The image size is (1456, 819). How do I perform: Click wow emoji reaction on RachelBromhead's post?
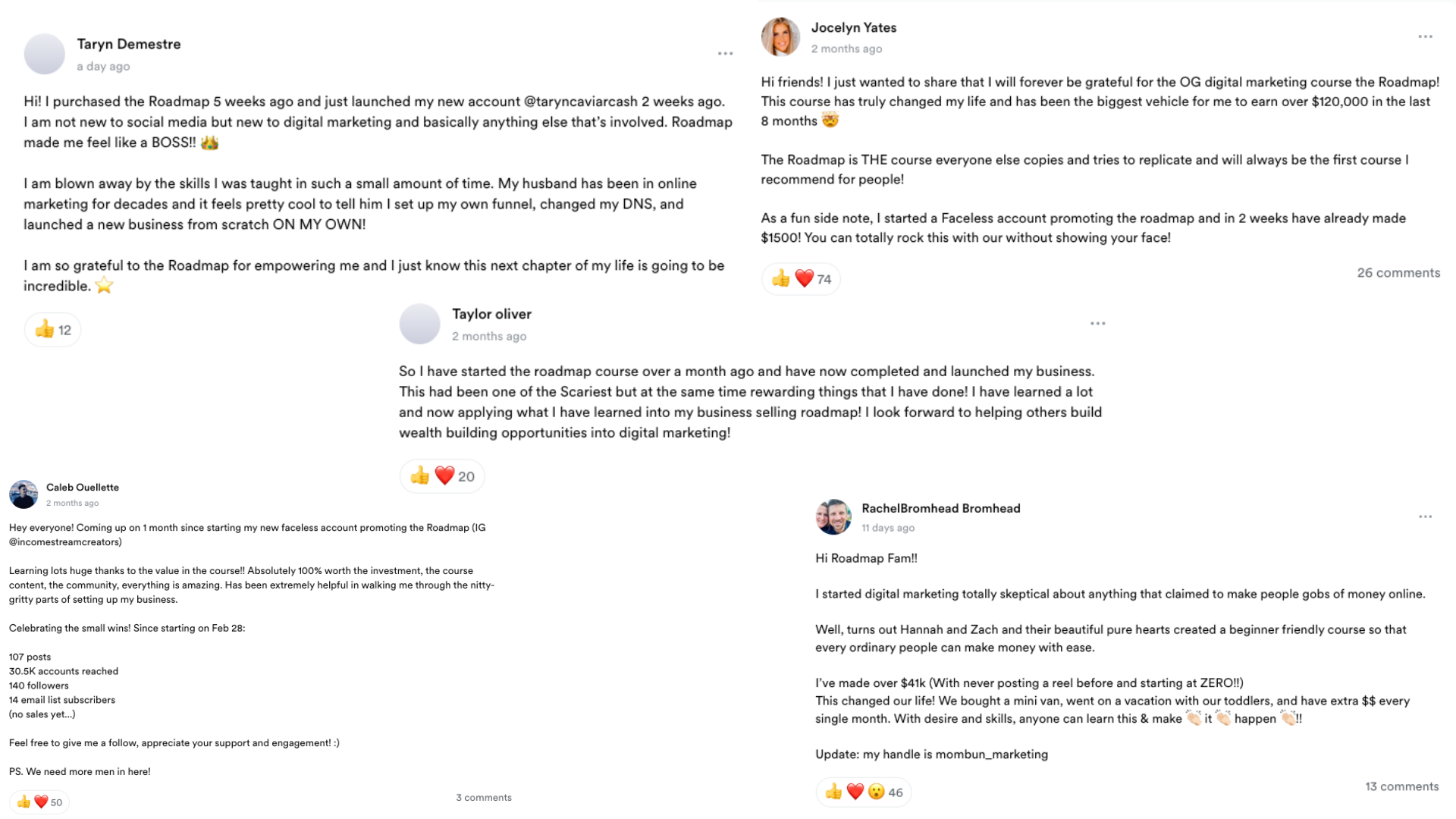click(x=876, y=792)
